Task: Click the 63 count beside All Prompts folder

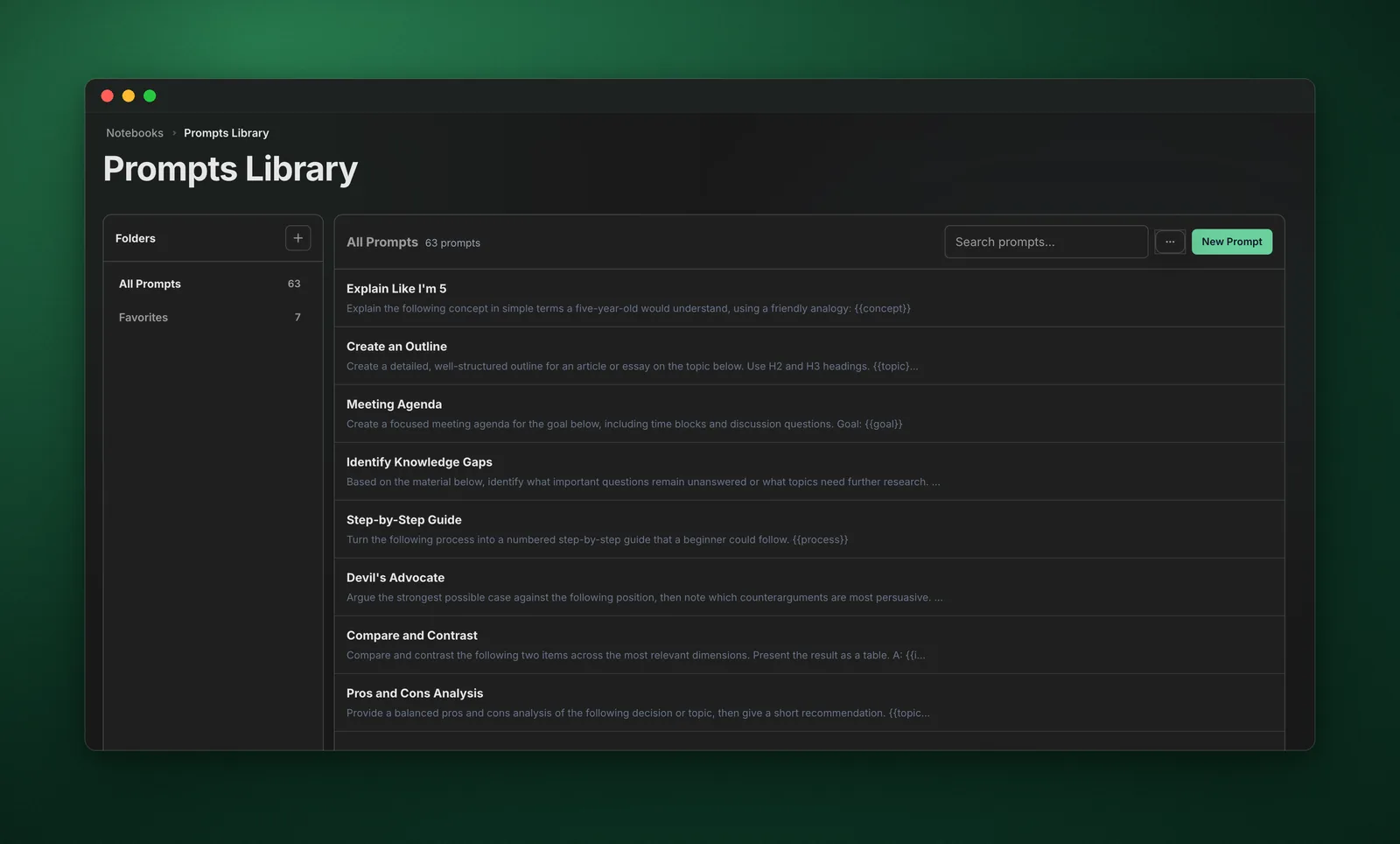Action: pos(294,284)
